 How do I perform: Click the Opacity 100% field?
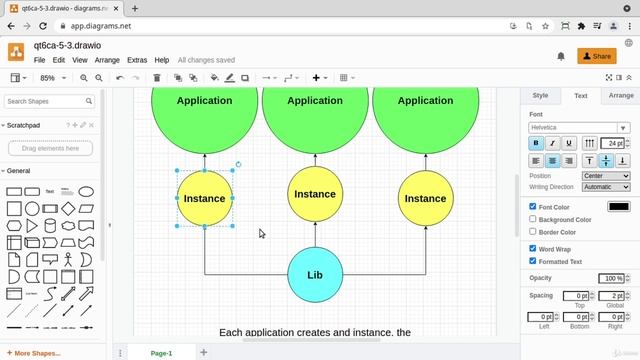(x=611, y=278)
